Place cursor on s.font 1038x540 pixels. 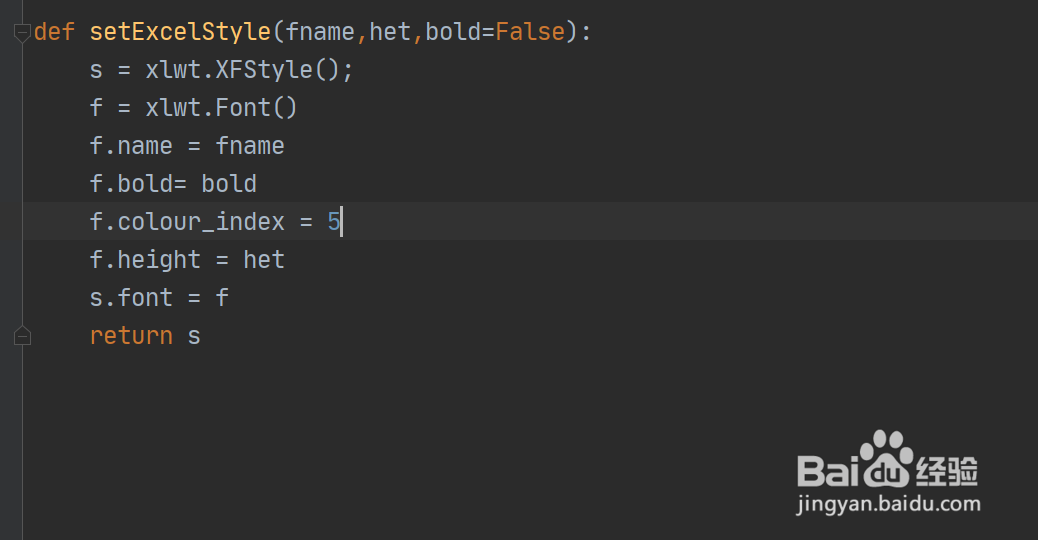pos(131,298)
